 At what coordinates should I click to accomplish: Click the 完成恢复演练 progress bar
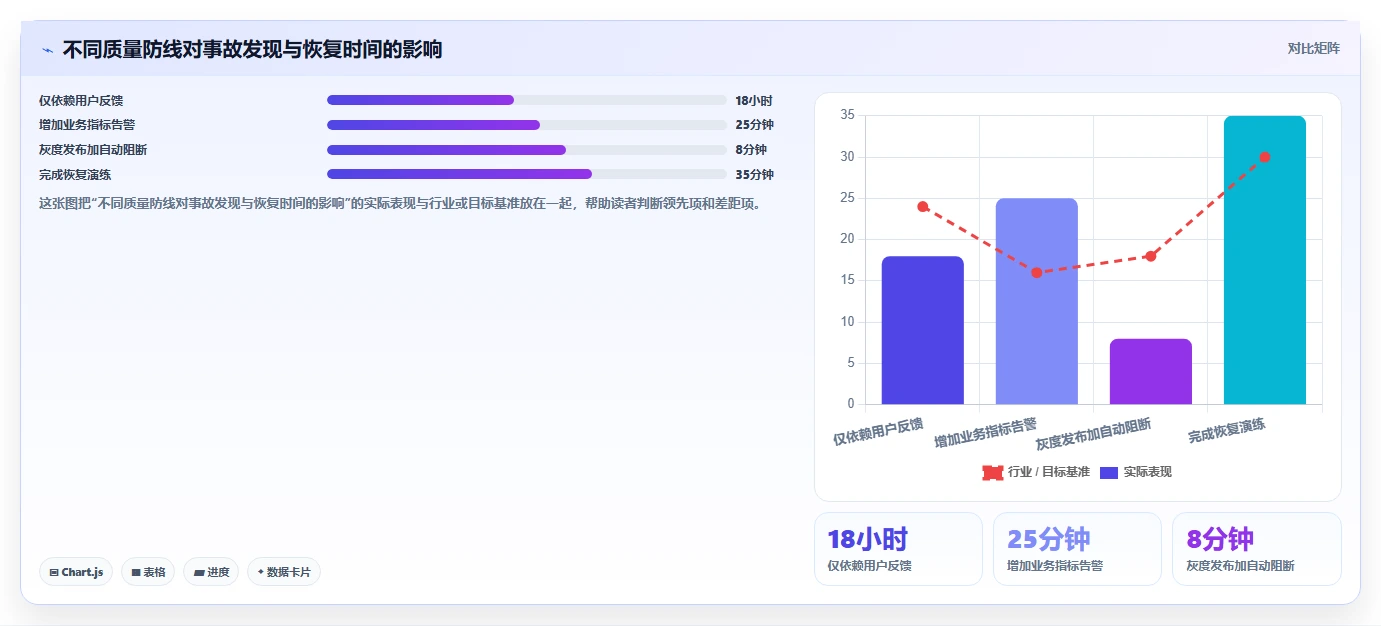(x=526, y=174)
